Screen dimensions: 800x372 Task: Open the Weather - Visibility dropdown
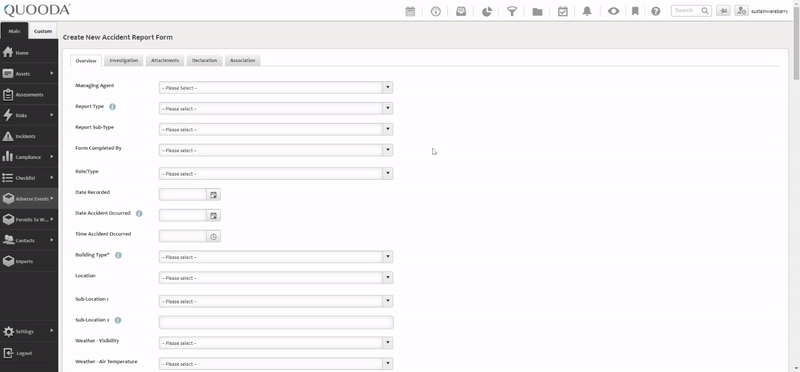point(276,343)
